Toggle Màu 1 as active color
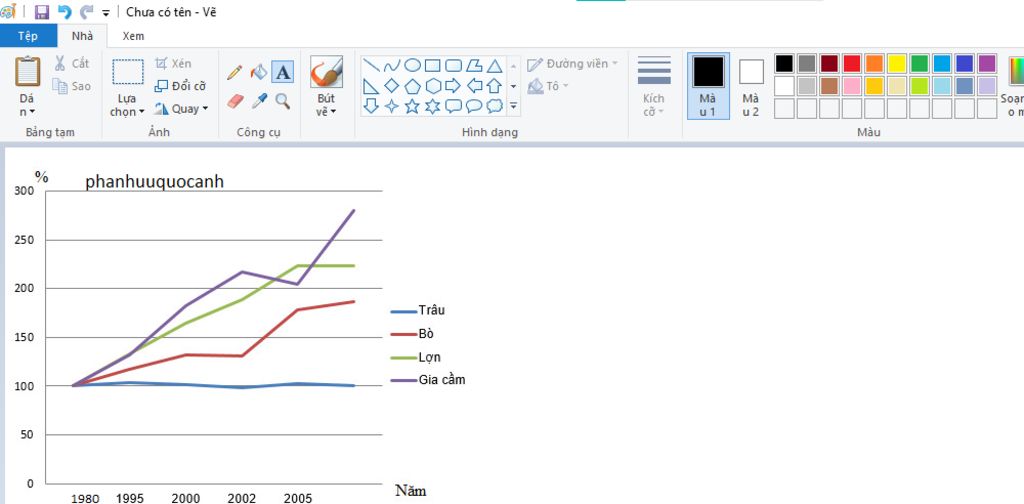1024x504 pixels. [x=708, y=85]
